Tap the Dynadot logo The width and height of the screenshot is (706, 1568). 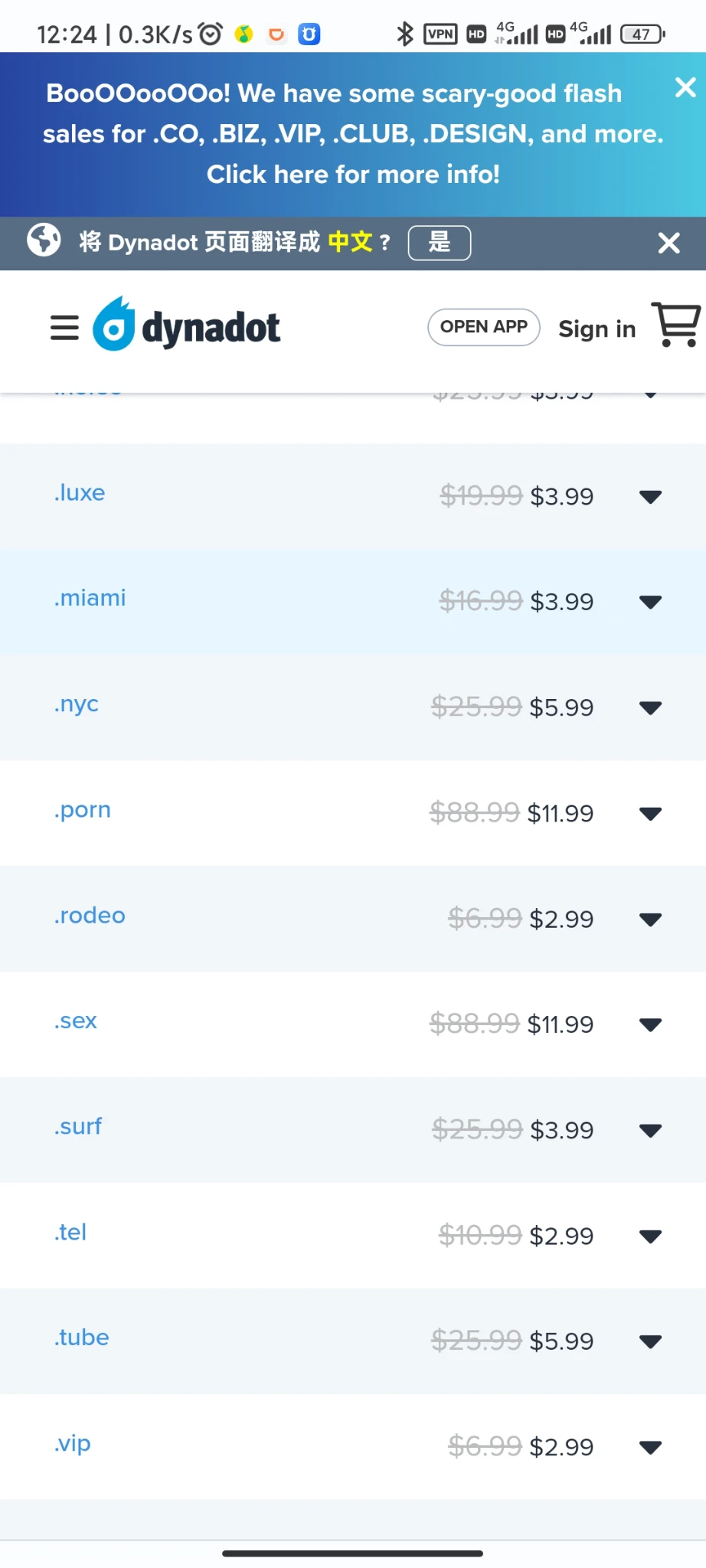pos(187,325)
